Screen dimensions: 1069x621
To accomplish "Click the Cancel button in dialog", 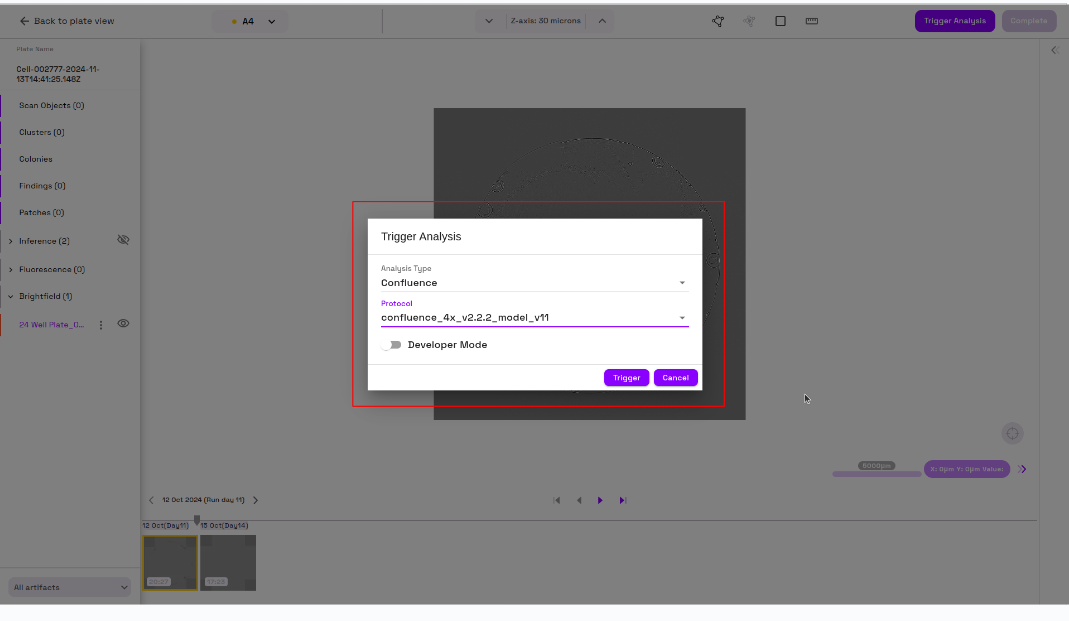I will click(x=675, y=378).
